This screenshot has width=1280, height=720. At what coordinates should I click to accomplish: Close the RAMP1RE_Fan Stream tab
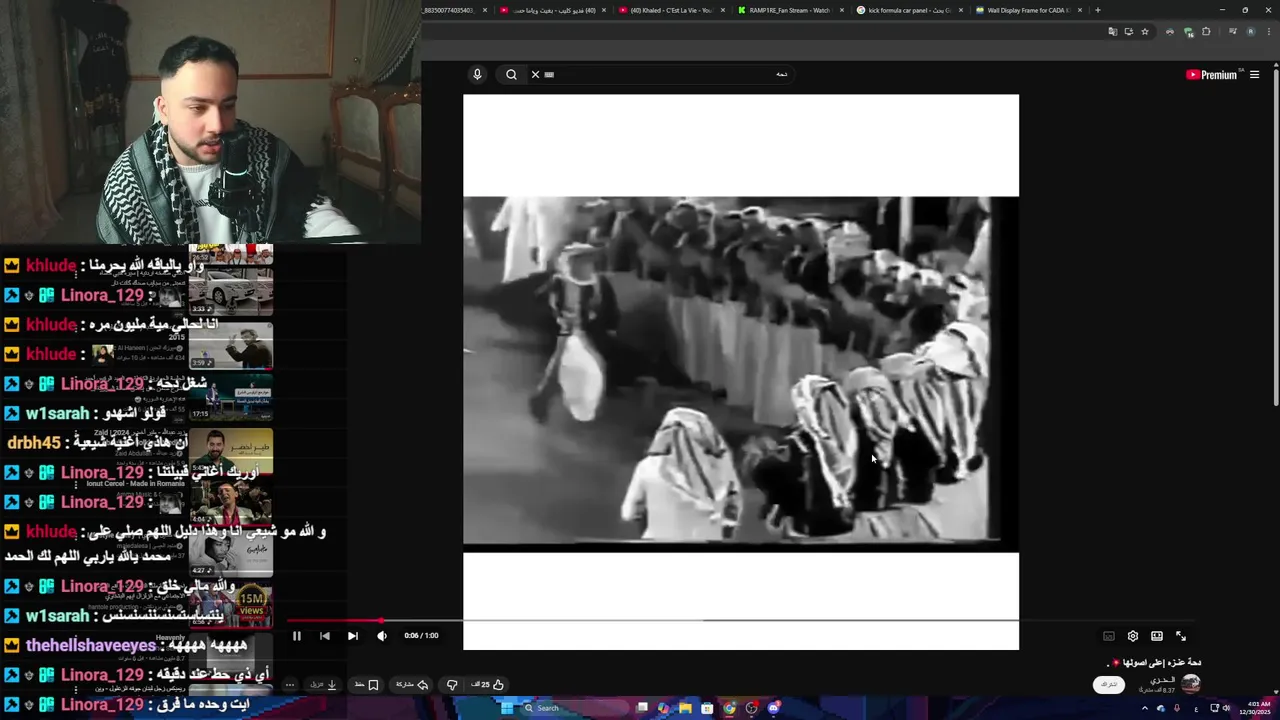pyautogui.click(x=842, y=10)
